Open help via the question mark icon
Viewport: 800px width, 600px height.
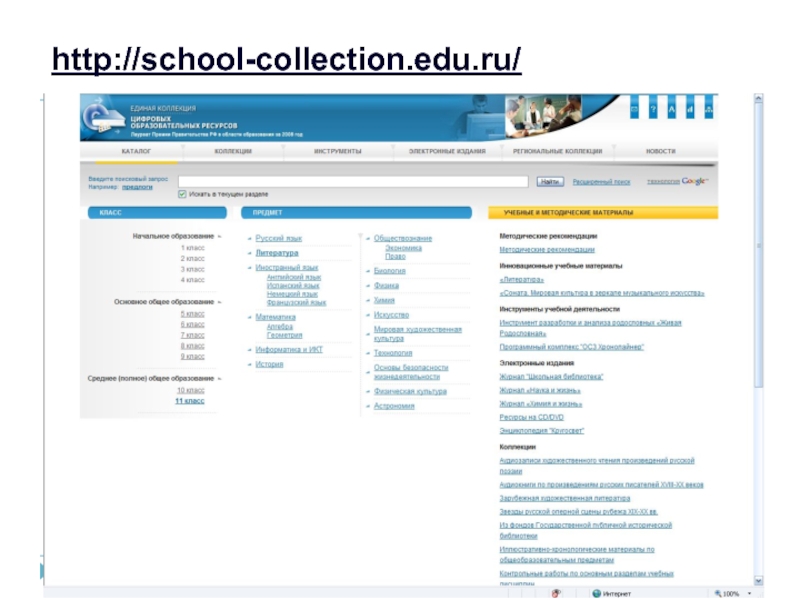[x=653, y=109]
